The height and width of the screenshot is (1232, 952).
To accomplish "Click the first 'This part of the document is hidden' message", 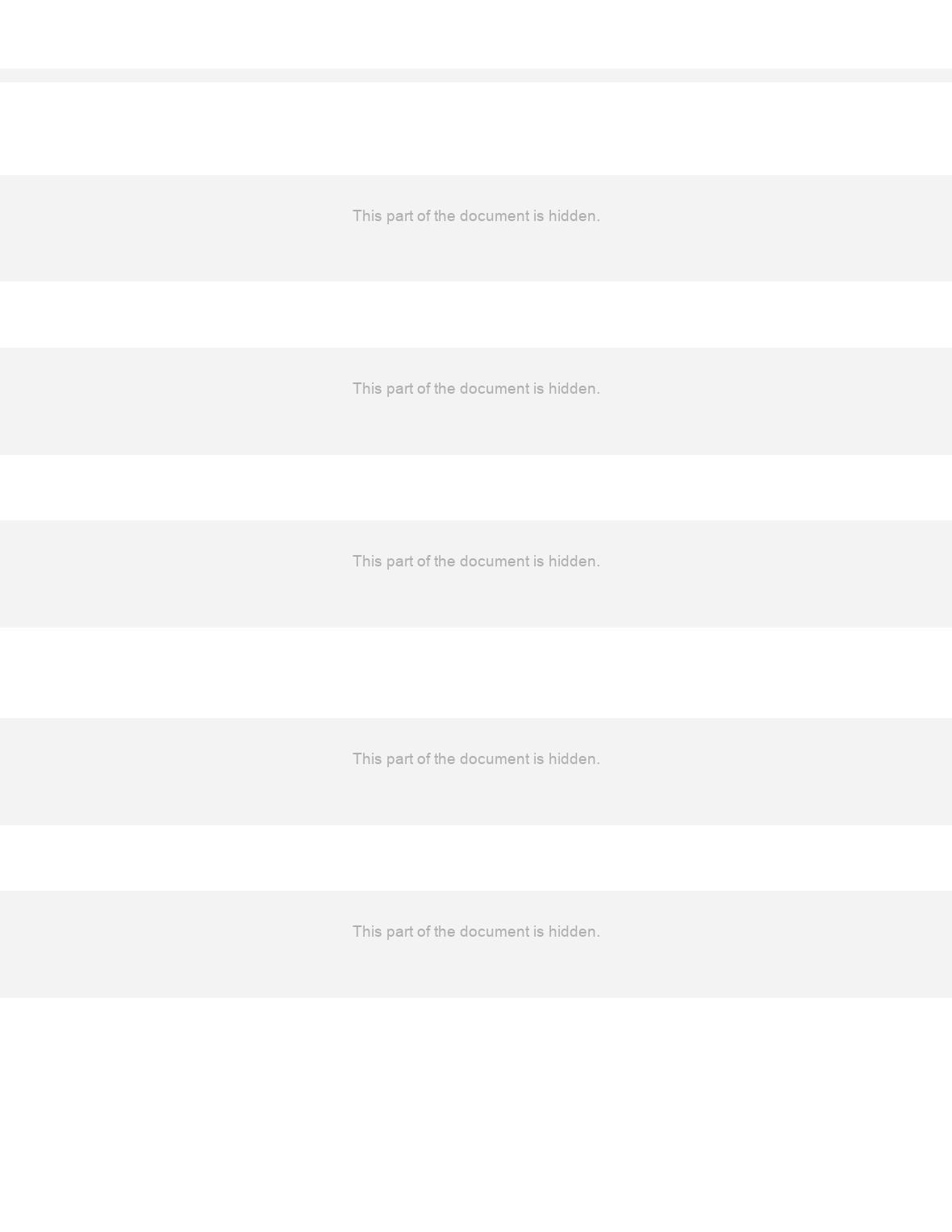I will point(476,216).
